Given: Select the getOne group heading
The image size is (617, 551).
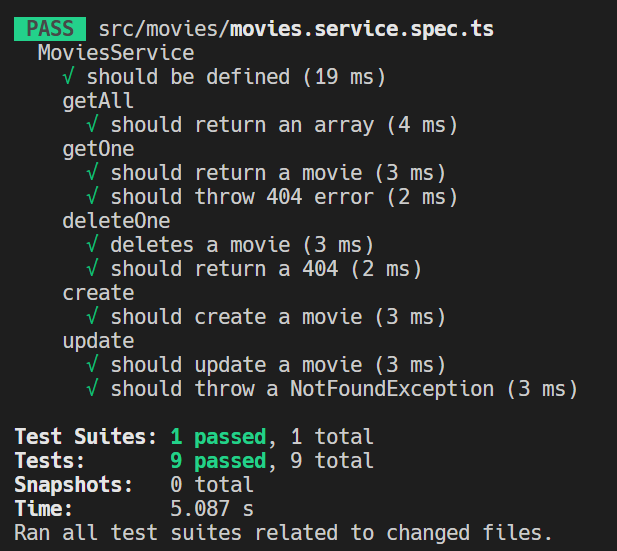Looking at the screenshot, I should 98,149.
